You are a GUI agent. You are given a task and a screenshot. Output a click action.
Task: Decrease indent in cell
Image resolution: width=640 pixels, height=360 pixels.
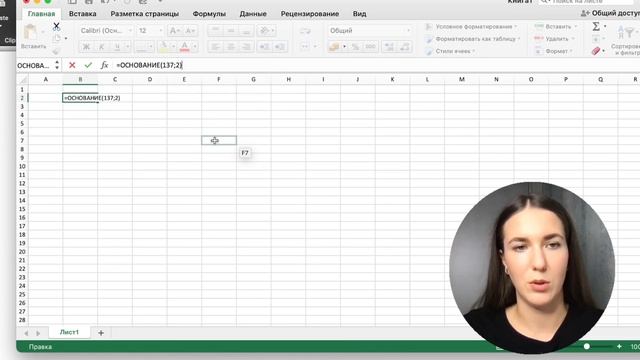pyautogui.click(x=264, y=47)
